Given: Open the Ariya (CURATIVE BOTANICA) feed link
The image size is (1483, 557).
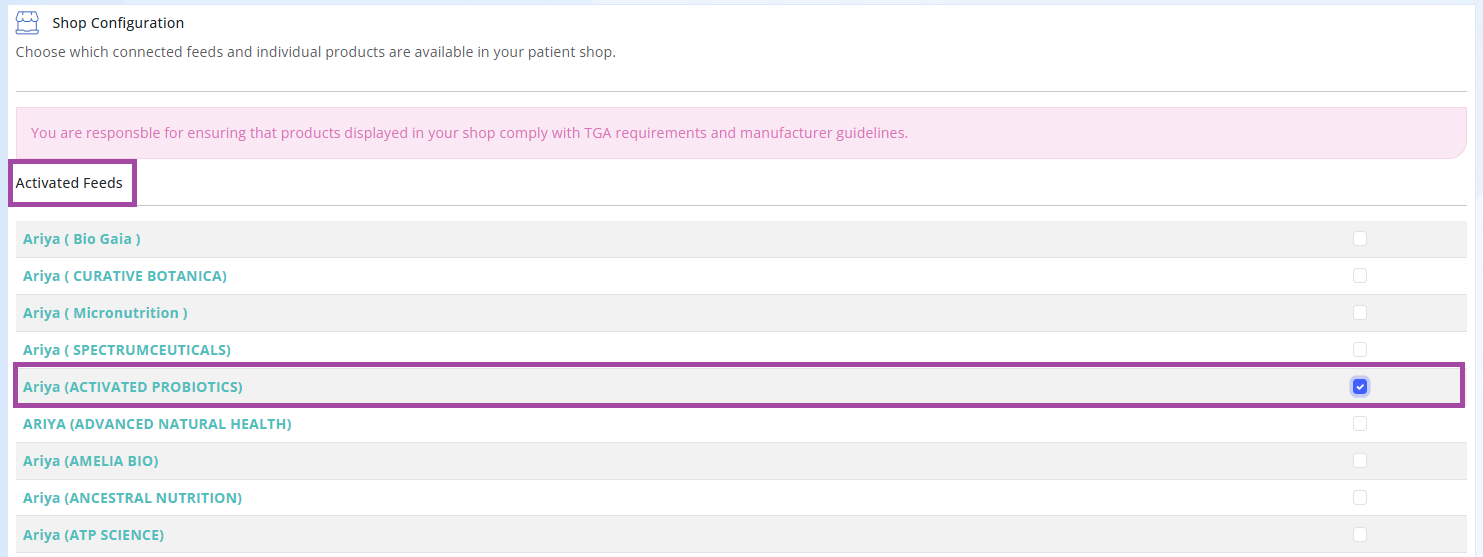Looking at the screenshot, I should click(125, 276).
